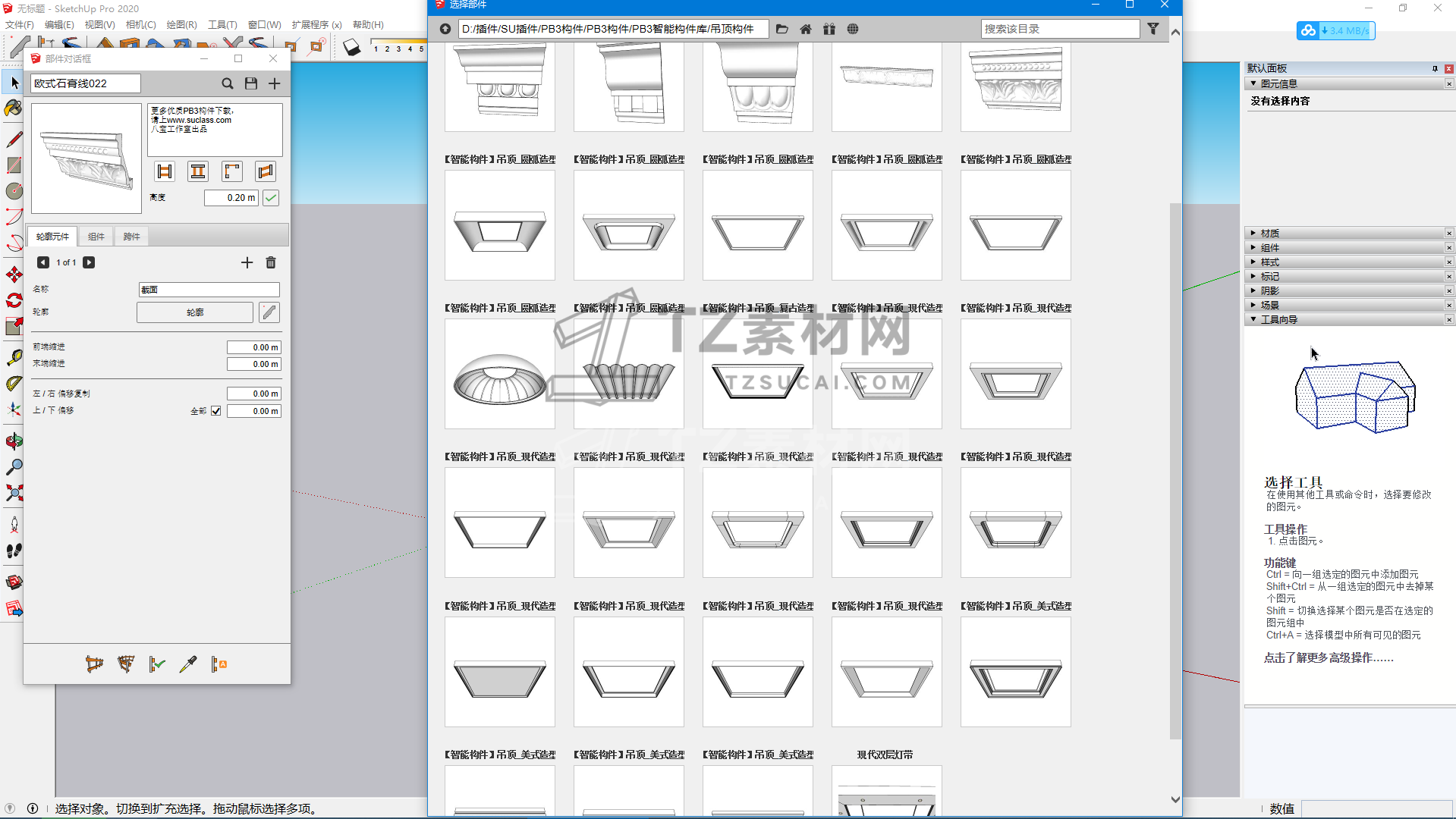The image size is (1456, 819).
Task: Open the globe web icon in browser
Action: [x=853, y=29]
